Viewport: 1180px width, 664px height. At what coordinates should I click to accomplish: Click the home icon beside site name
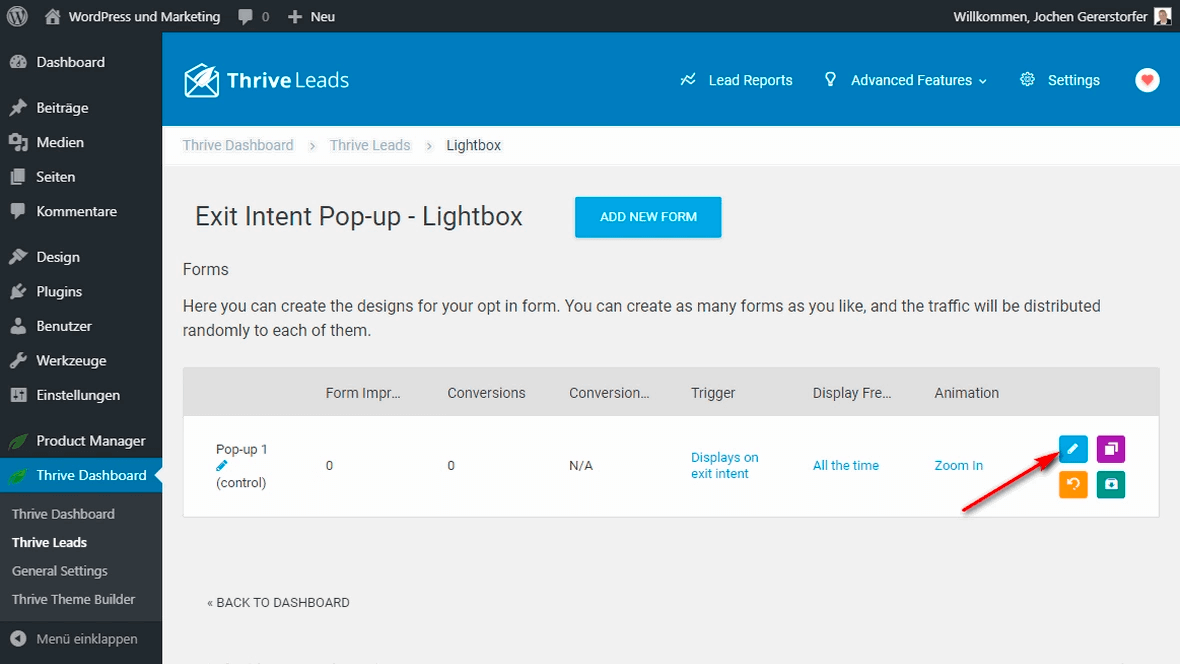click(x=52, y=16)
